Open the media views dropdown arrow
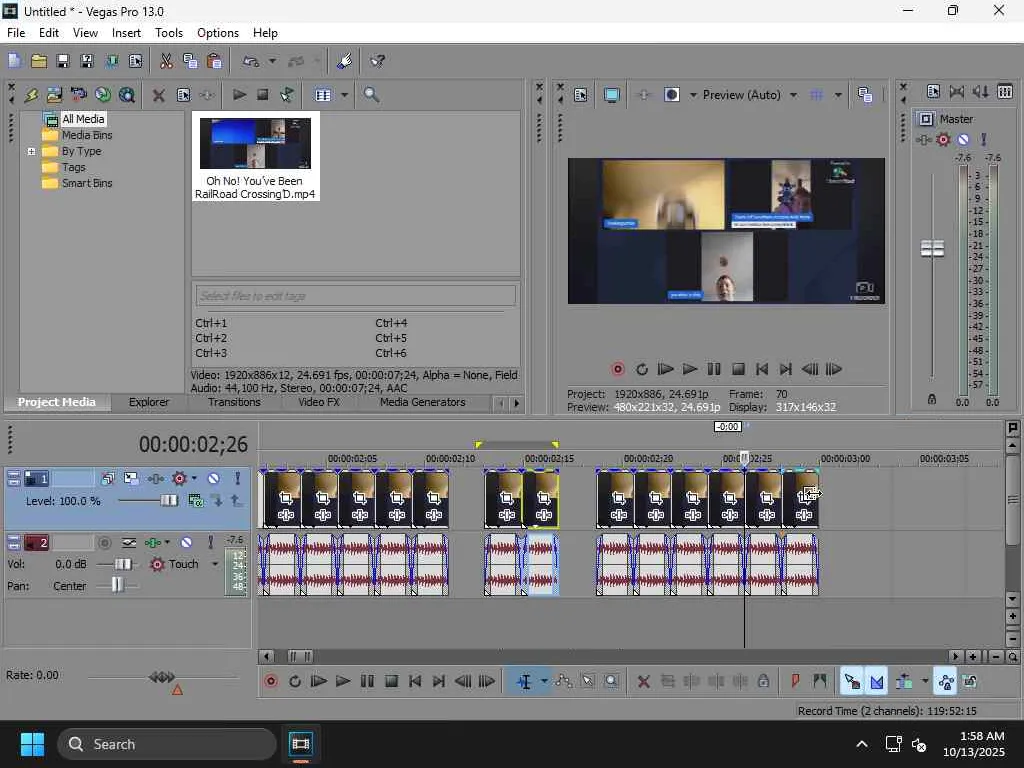This screenshot has height=768, width=1024. pos(344,95)
